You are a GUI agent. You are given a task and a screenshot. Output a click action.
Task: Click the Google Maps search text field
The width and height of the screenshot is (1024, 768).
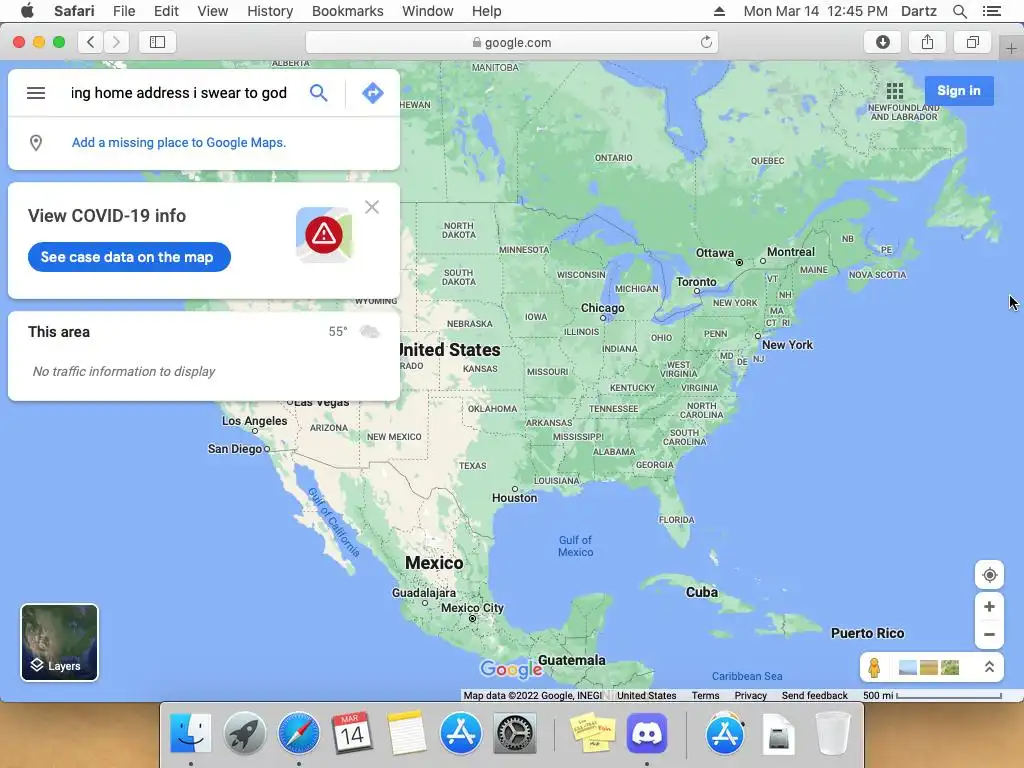click(179, 93)
